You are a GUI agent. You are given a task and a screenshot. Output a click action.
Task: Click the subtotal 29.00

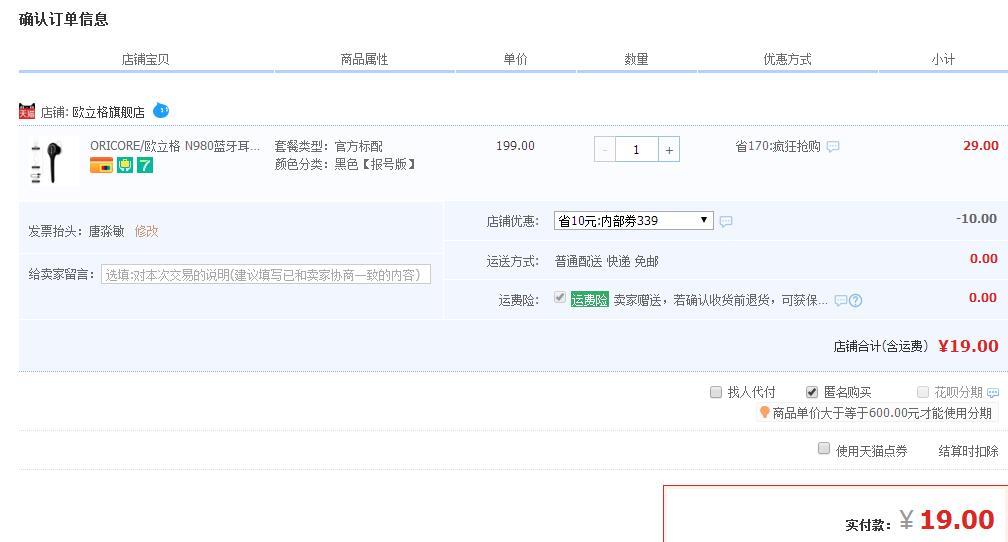point(981,146)
